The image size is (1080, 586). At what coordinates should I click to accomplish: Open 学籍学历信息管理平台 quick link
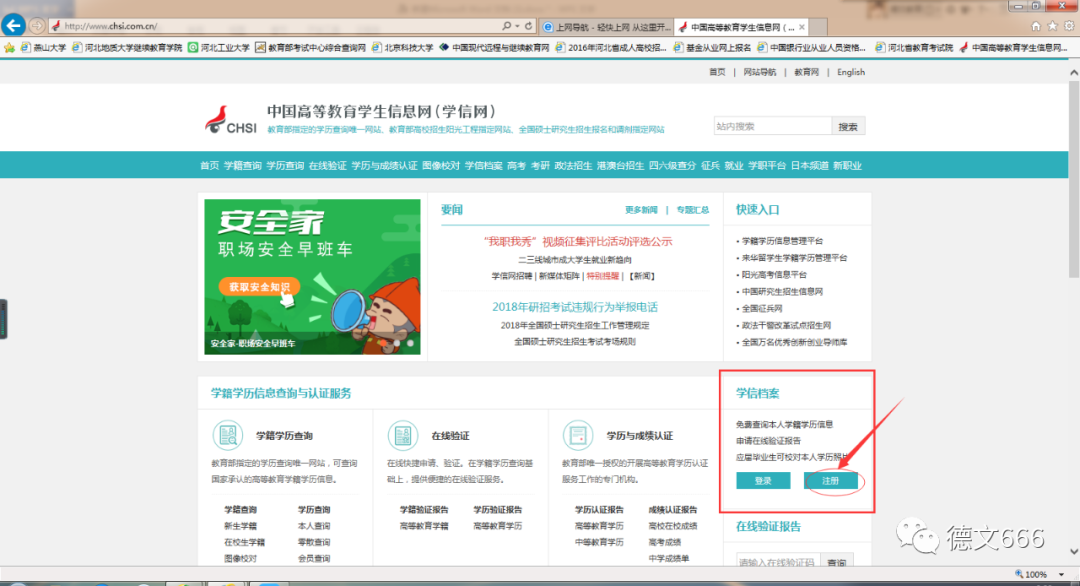point(782,241)
